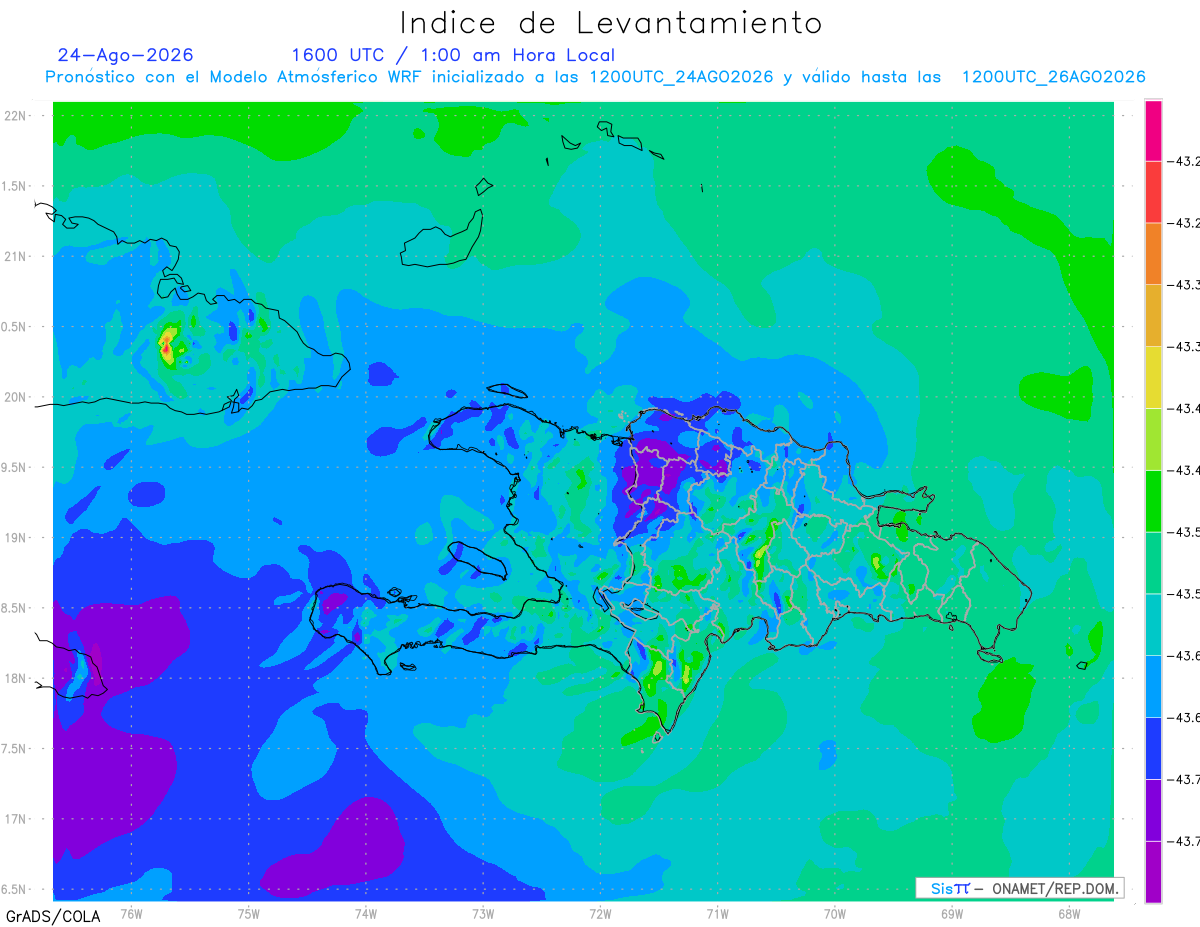
Task: Click the 71W longitude label
Action: tap(717, 914)
